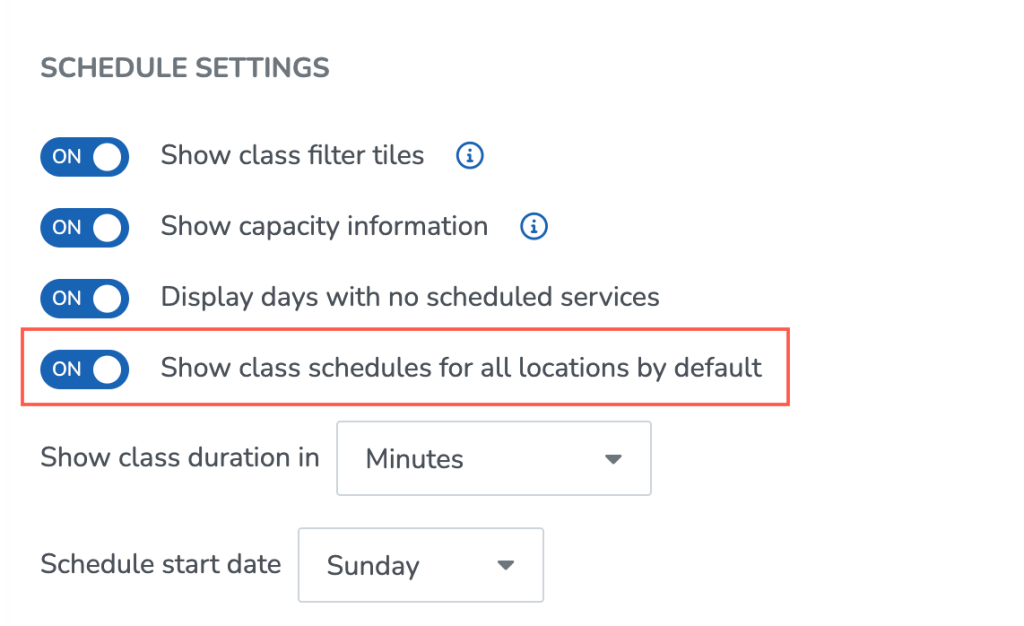1024x626 pixels.
Task: Open info icon beside capacity information
Action: tap(534, 227)
